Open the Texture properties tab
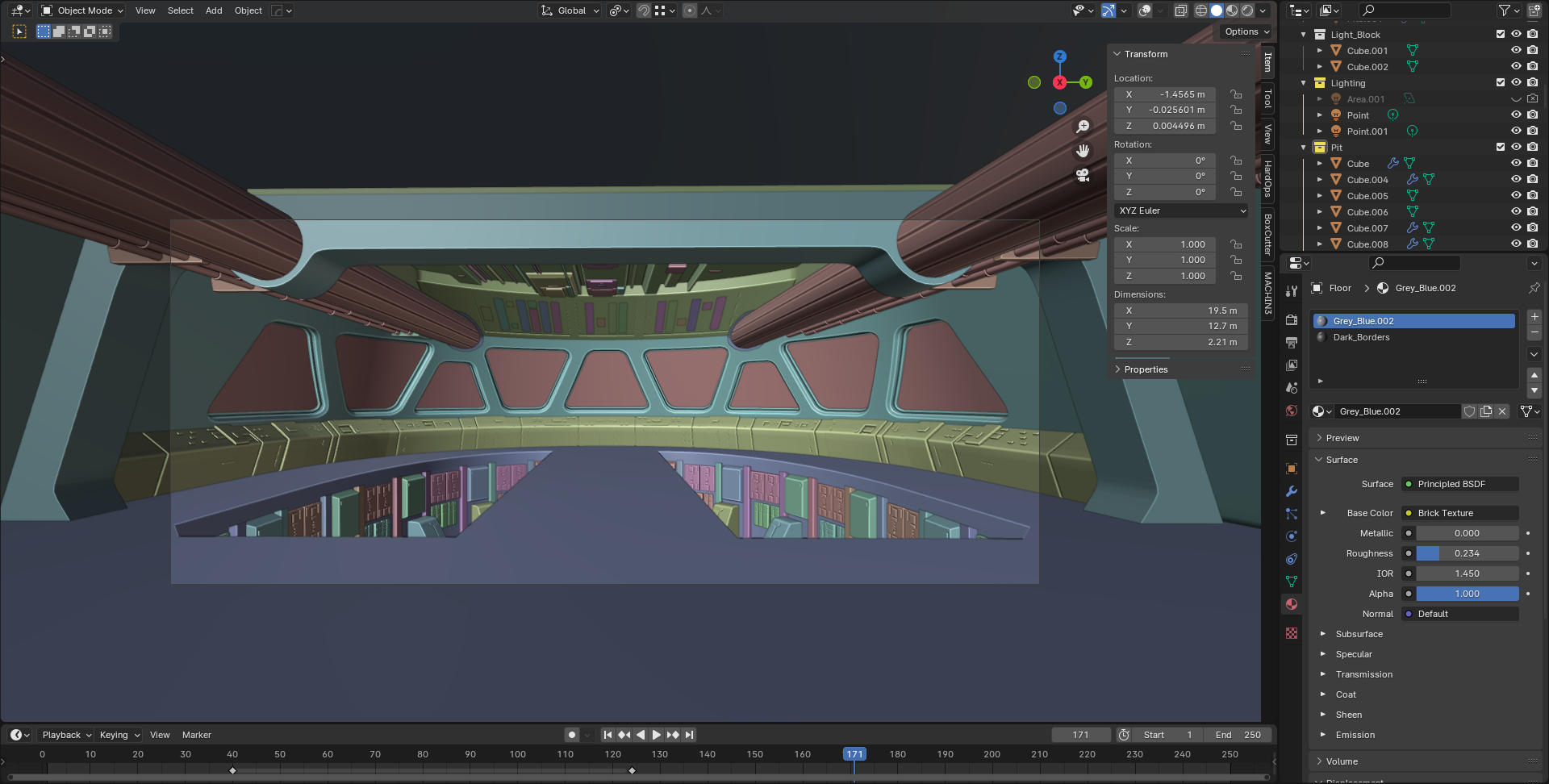The width and height of the screenshot is (1549, 784). (1292, 633)
